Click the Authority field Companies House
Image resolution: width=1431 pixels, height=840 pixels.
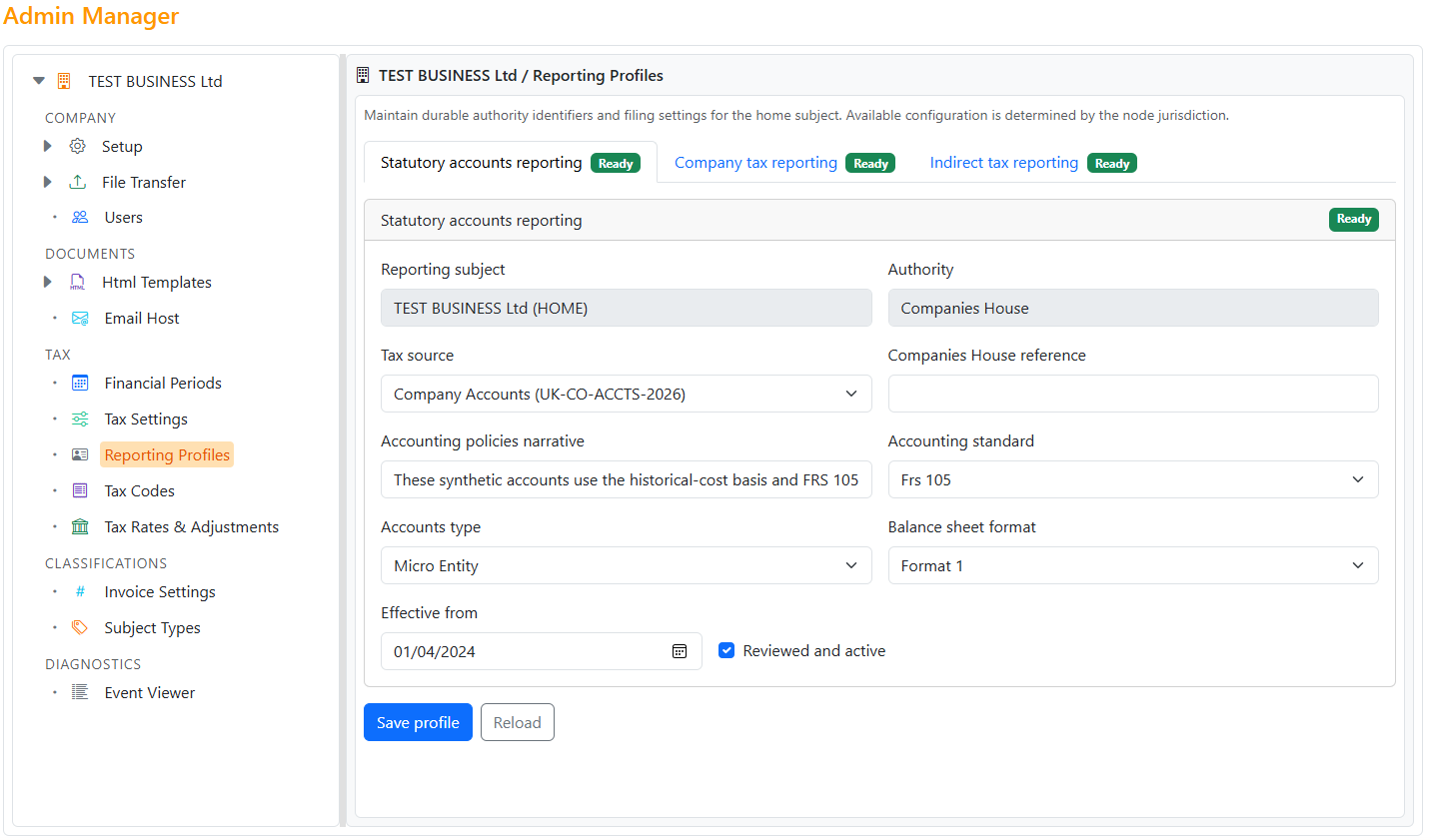[1133, 308]
